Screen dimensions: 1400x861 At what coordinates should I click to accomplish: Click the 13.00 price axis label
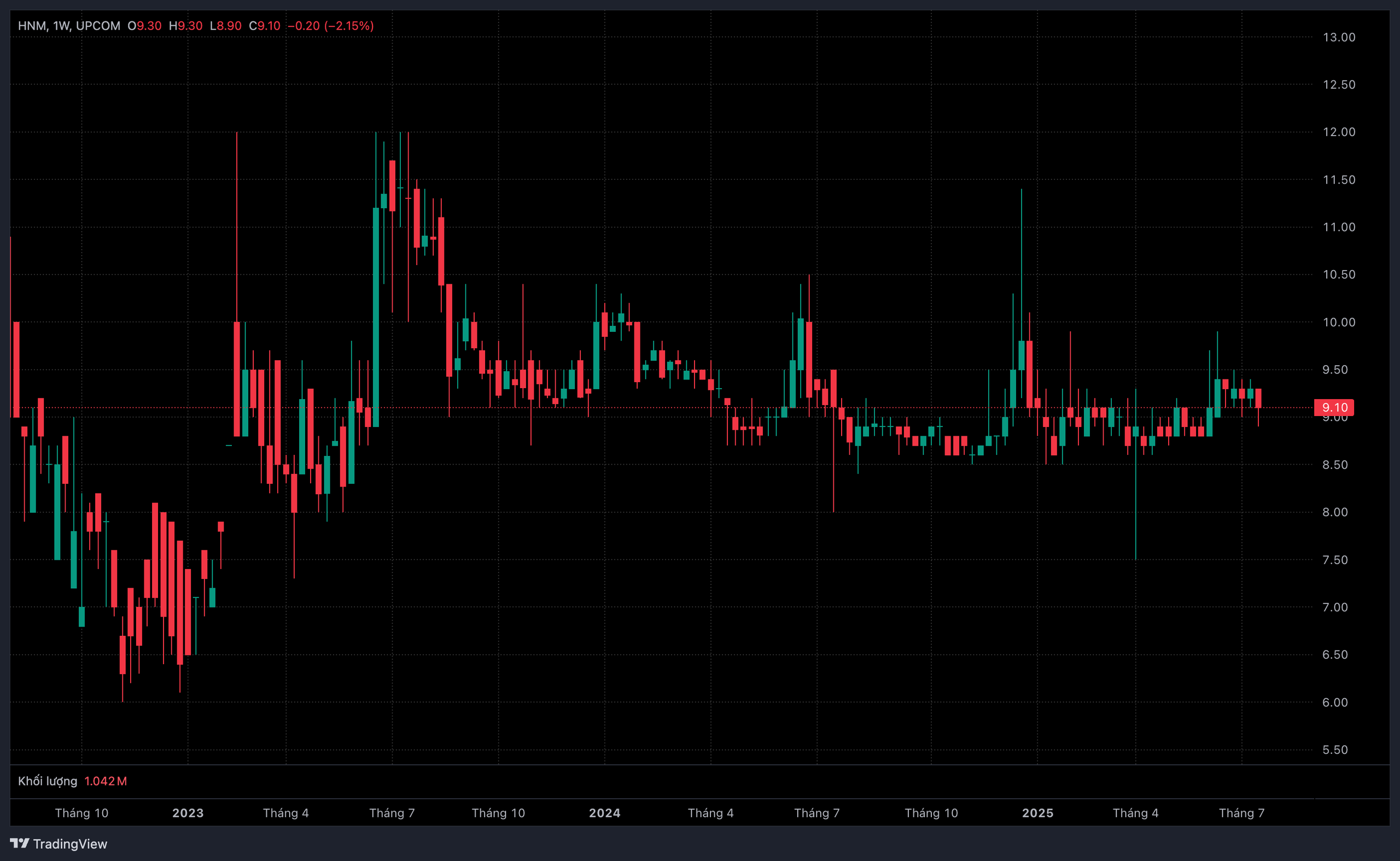1339,37
